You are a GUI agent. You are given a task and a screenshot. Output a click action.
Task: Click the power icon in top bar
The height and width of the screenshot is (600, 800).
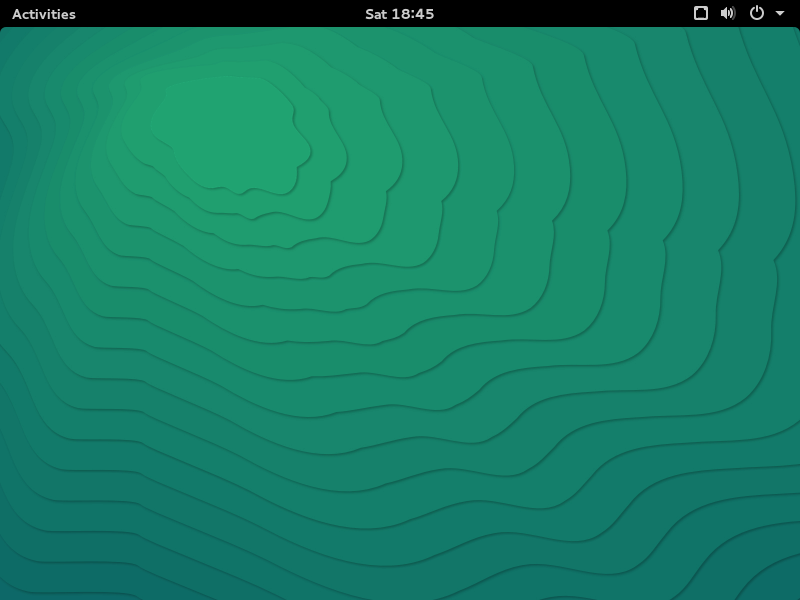(x=757, y=13)
